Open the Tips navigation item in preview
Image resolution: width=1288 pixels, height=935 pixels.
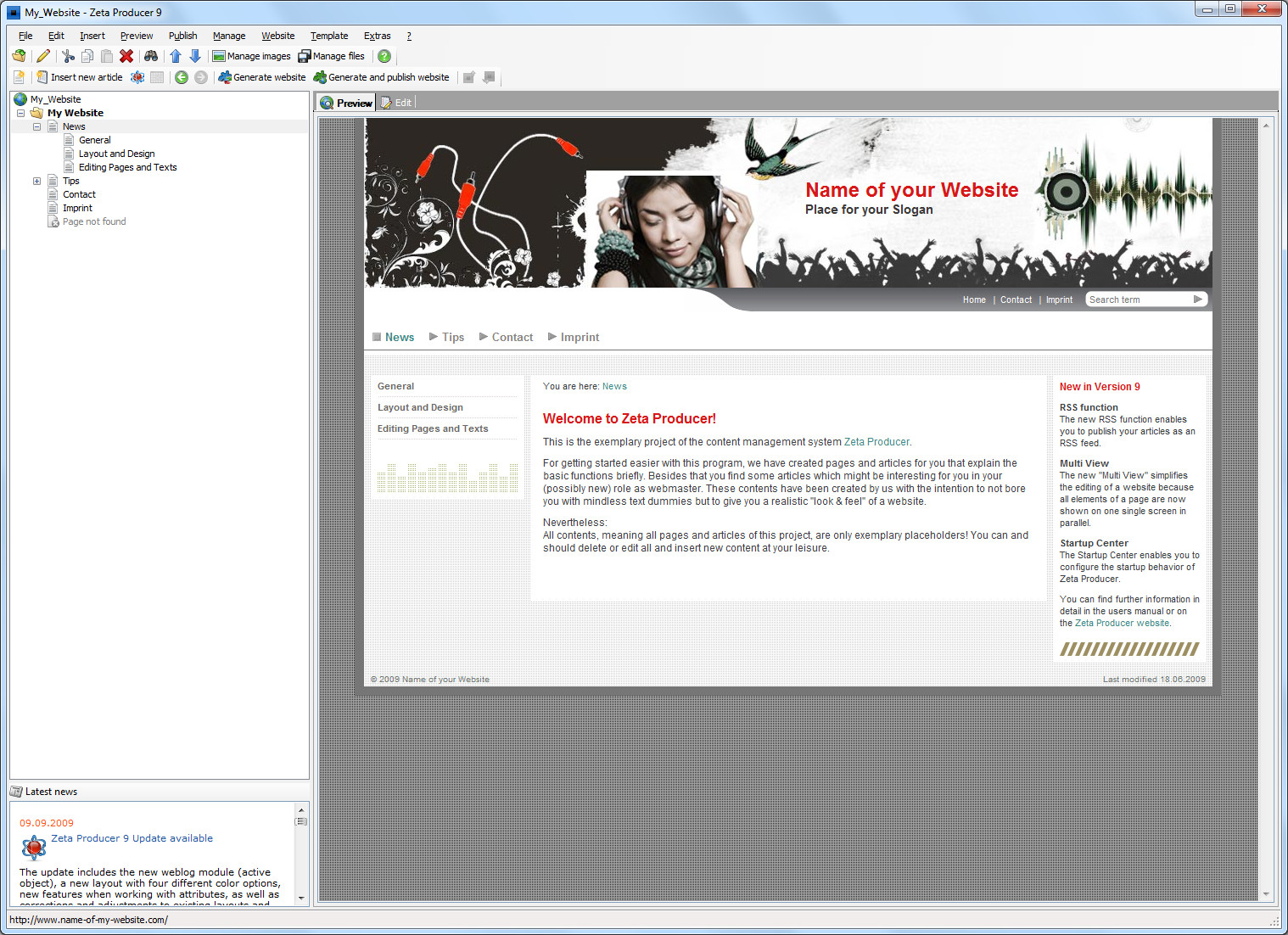(447, 337)
